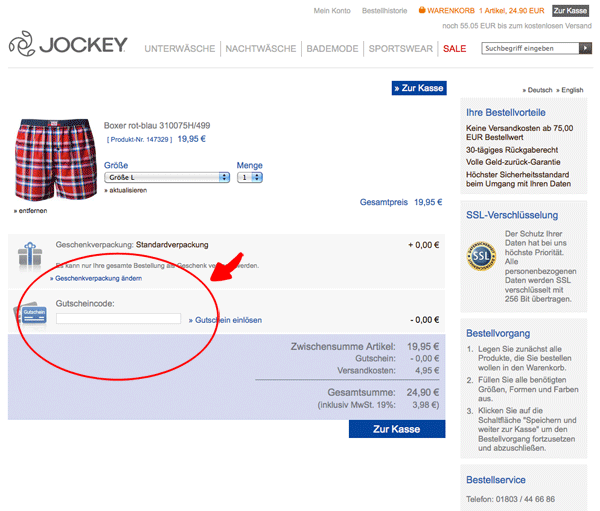Click entfernen to remove the boxer
Image resolution: width=600 pixels, height=511 pixels.
pos(31,211)
